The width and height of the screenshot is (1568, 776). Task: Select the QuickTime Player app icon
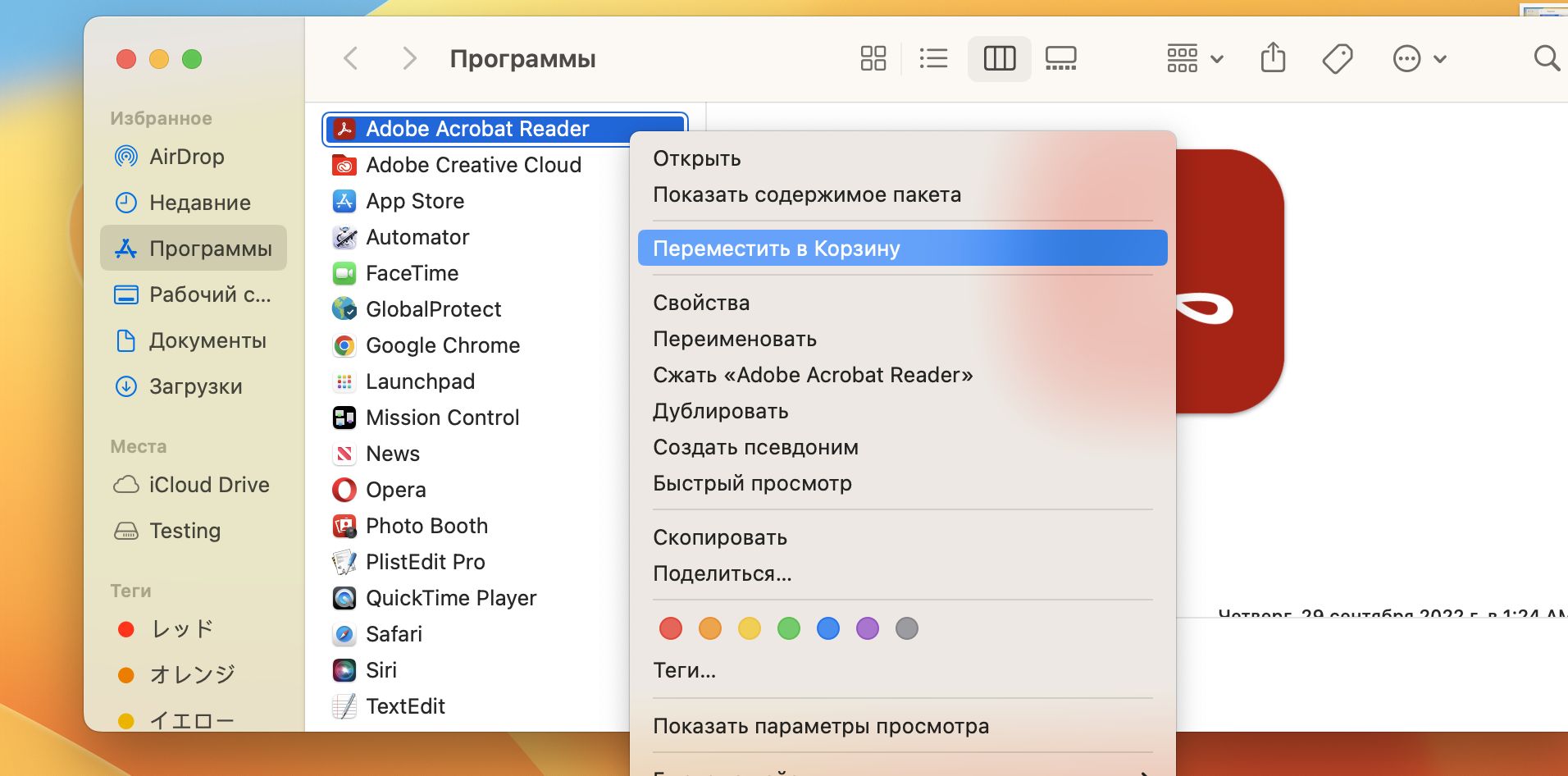click(344, 598)
